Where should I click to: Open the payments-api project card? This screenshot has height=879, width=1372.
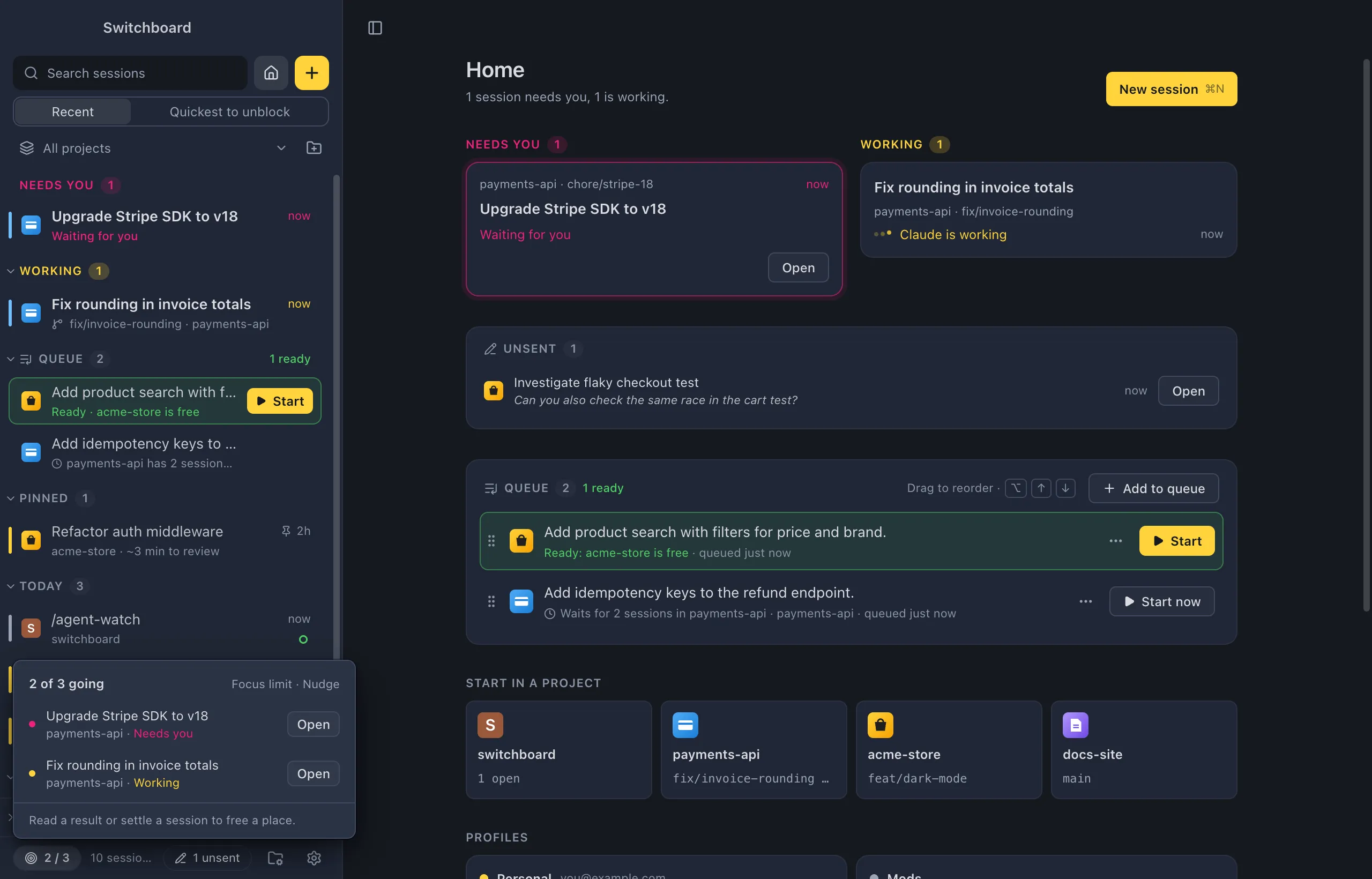pyautogui.click(x=754, y=749)
